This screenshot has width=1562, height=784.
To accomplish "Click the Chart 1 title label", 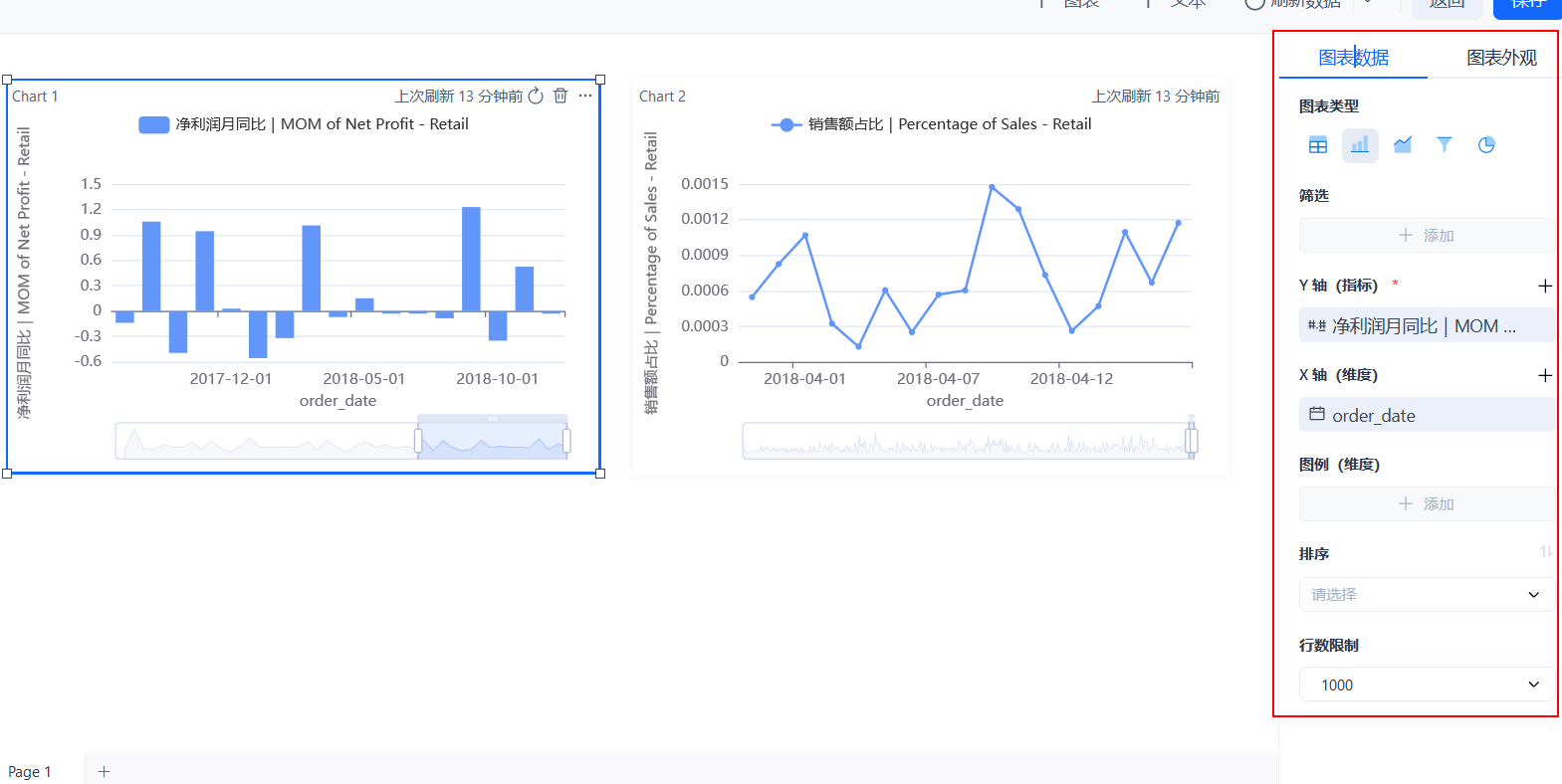I will point(36,97).
